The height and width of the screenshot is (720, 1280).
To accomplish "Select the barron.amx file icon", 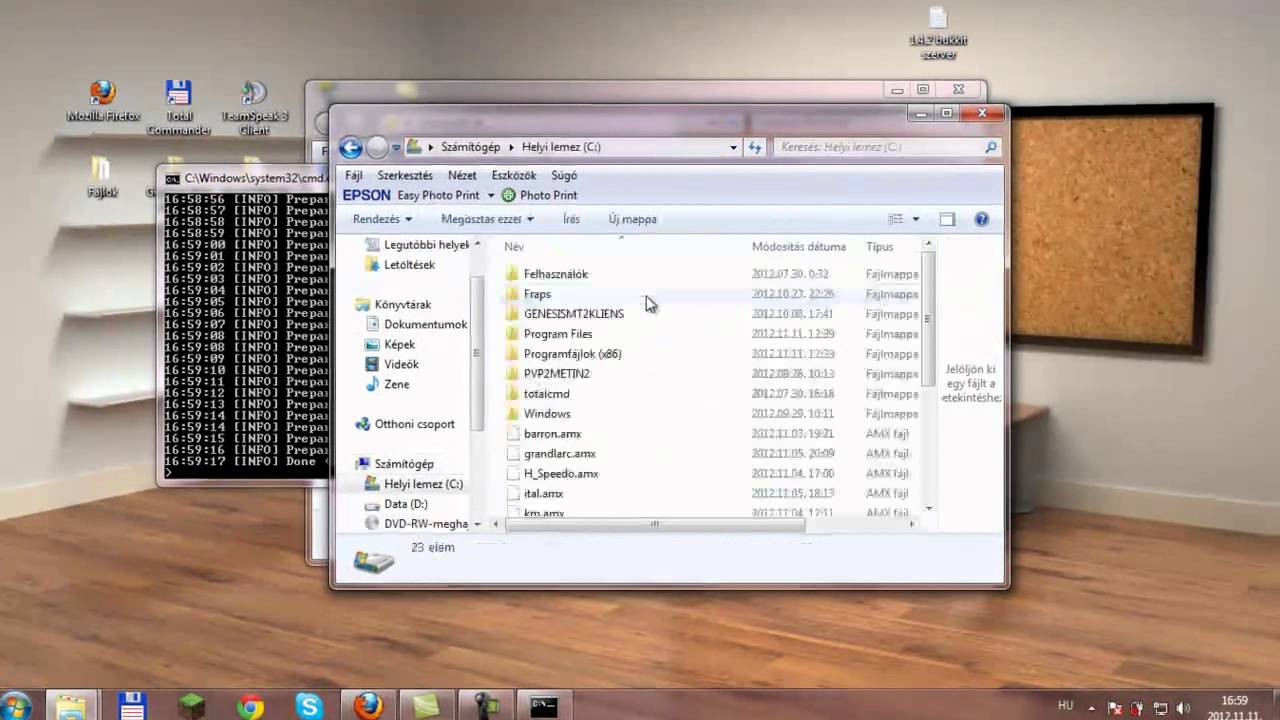I will (512, 434).
